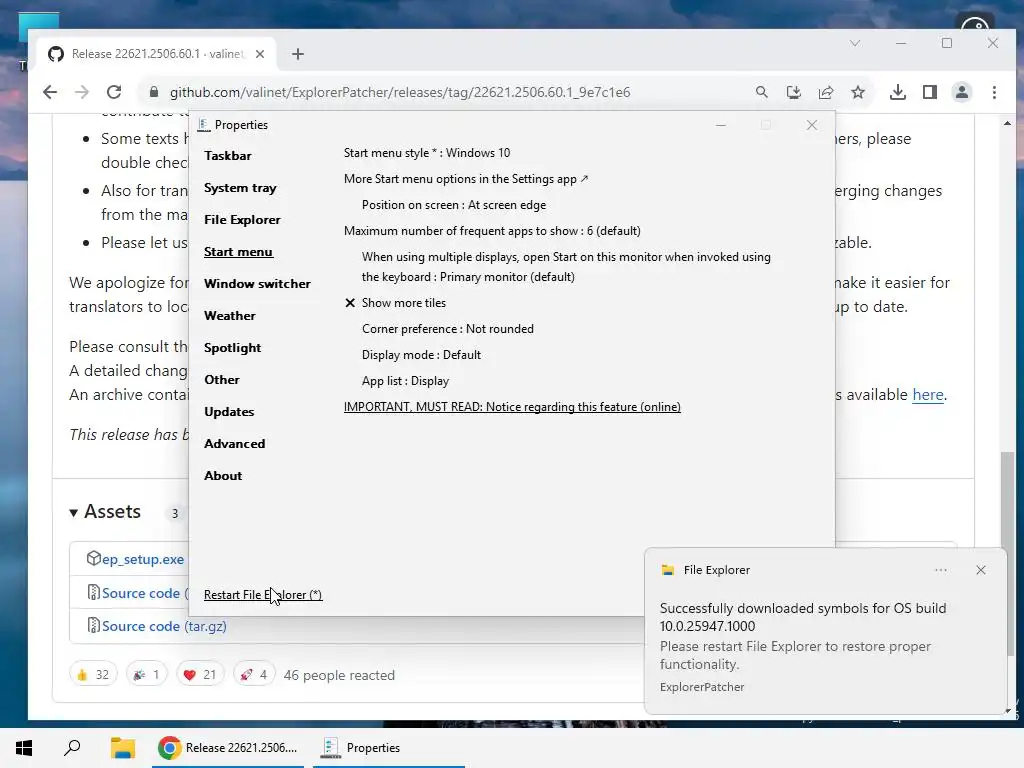
Task: Open notification options three dots
Action: [940, 570]
